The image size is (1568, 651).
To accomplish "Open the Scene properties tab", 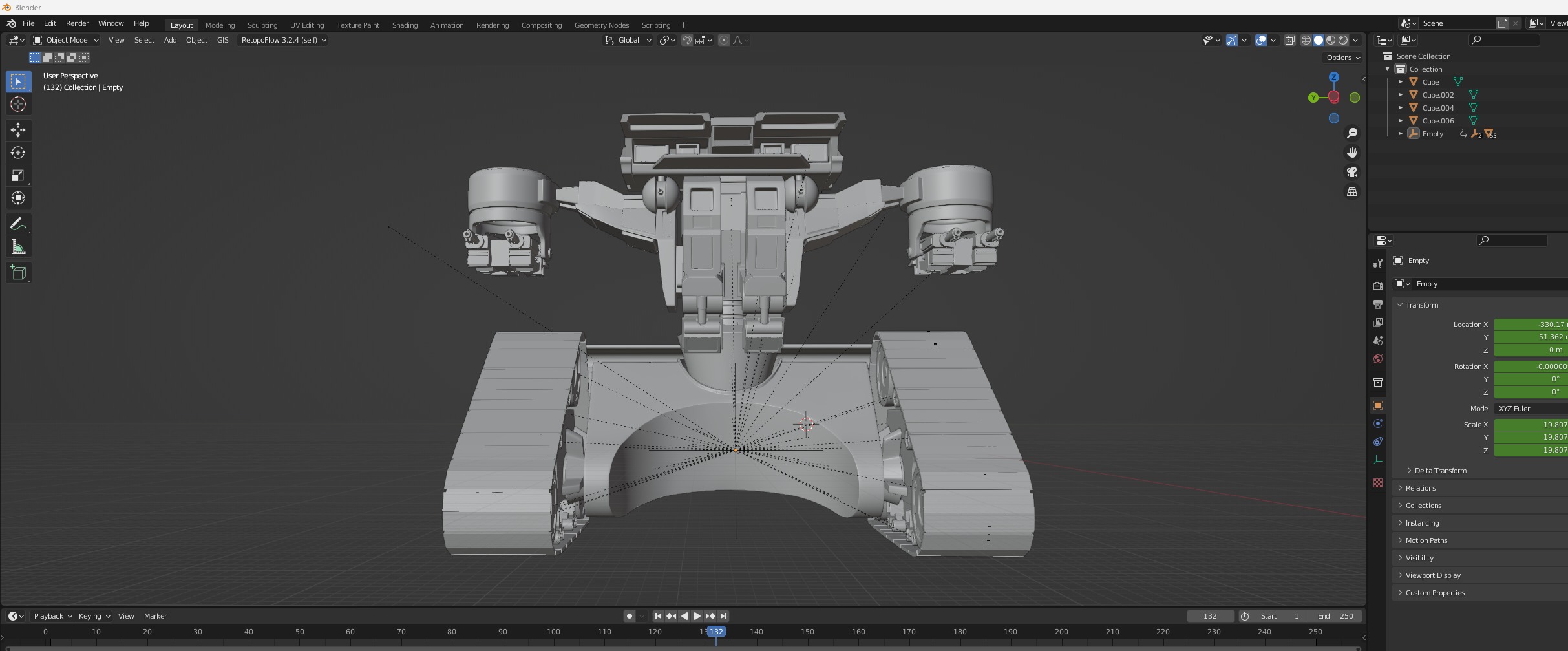I will click(1378, 340).
